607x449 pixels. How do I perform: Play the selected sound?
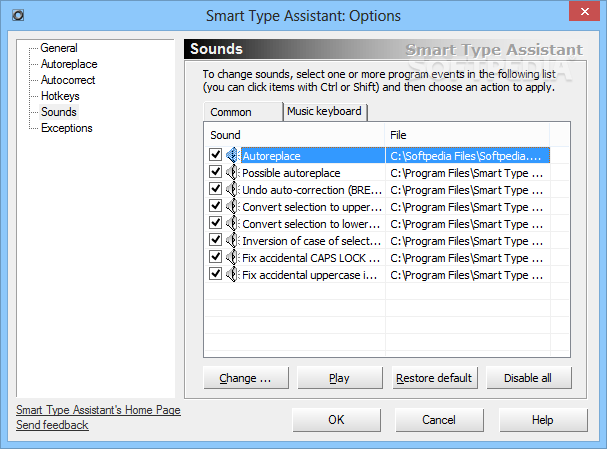pos(340,378)
